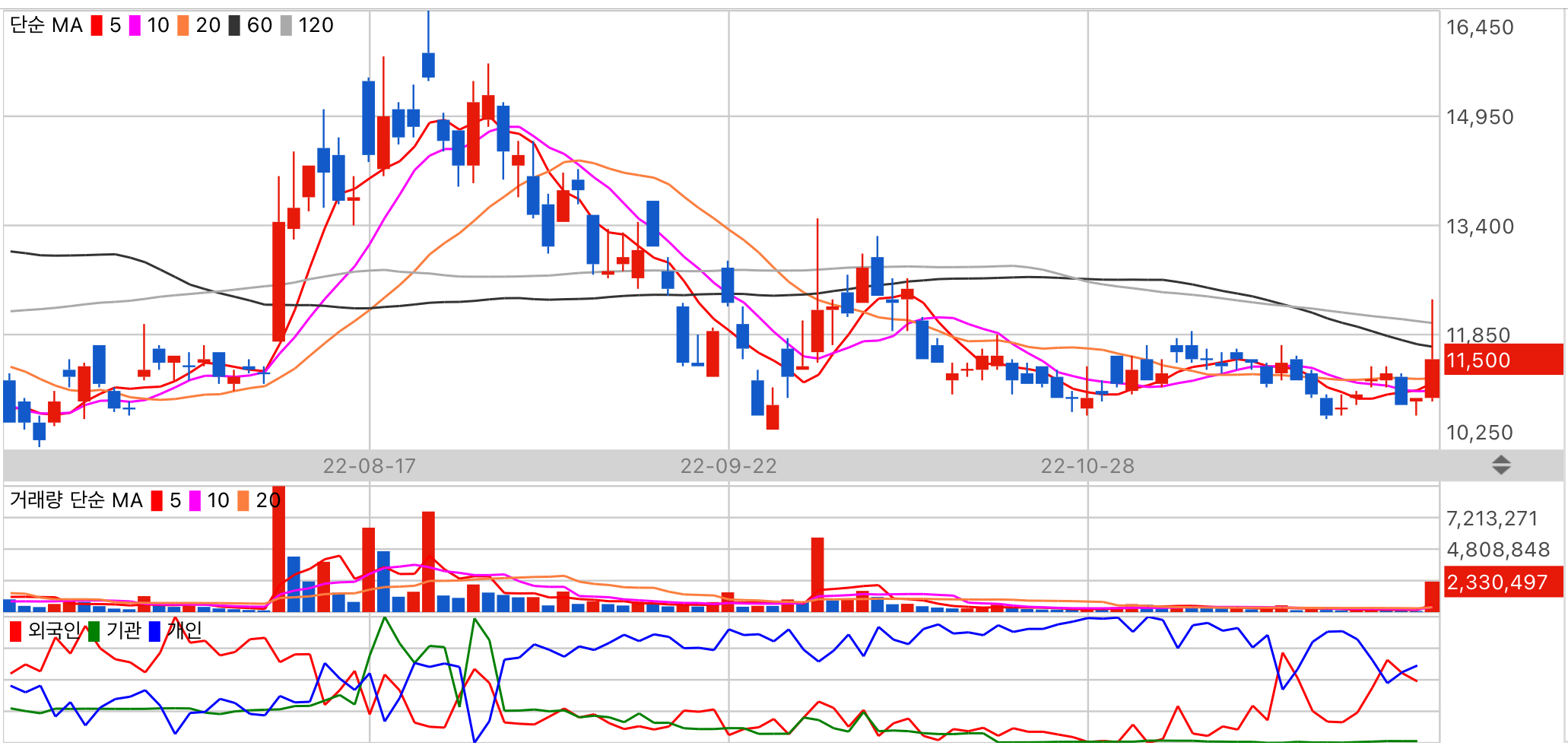Click the black MA 60 legend swatch
The height and width of the screenshot is (752, 1568).
(x=234, y=26)
